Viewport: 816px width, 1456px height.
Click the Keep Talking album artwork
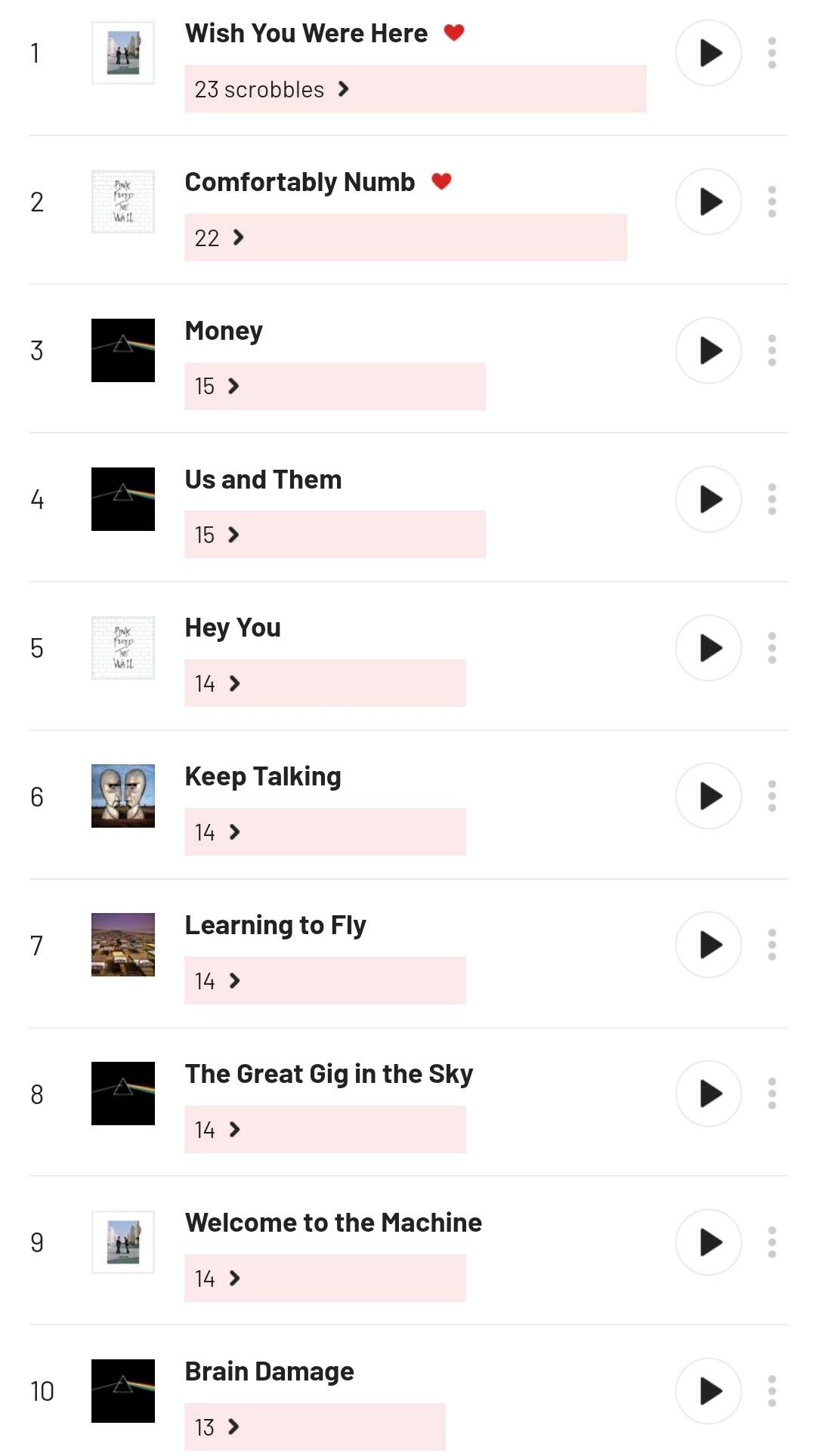(x=123, y=796)
